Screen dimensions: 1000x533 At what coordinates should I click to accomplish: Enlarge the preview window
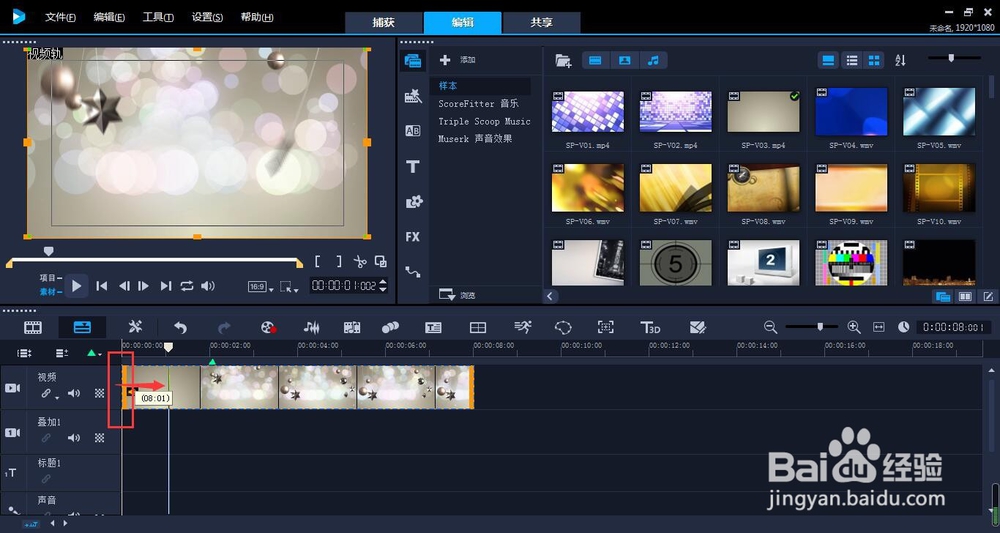point(381,261)
